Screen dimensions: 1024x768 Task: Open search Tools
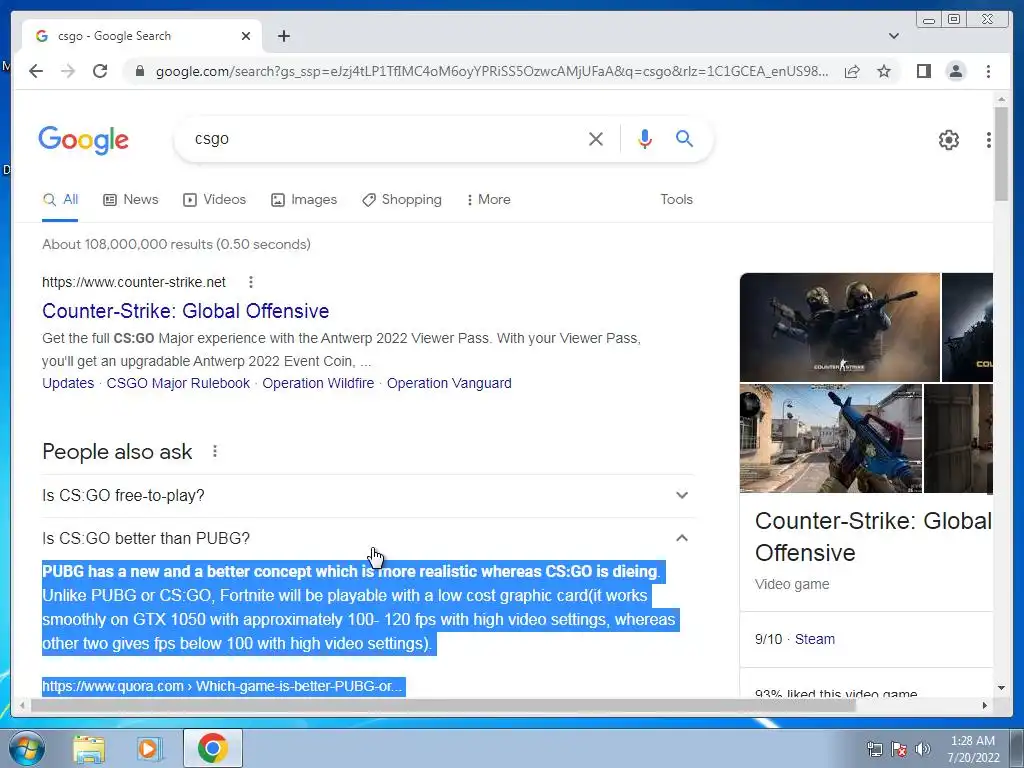pos(676,200)
